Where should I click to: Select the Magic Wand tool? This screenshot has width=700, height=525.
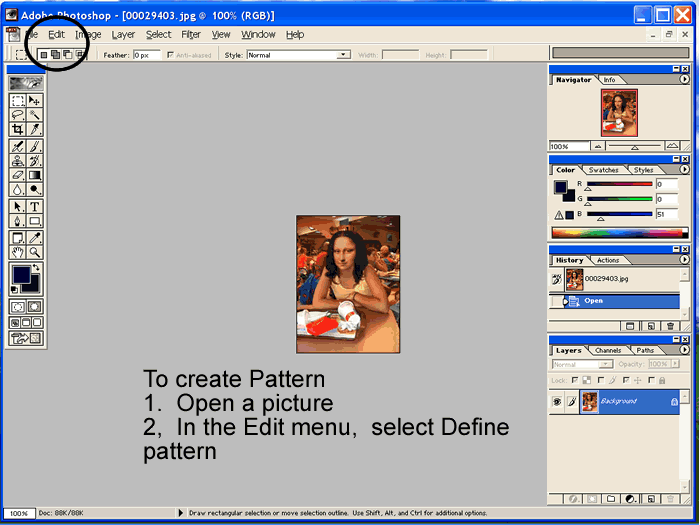coord(34,115)
